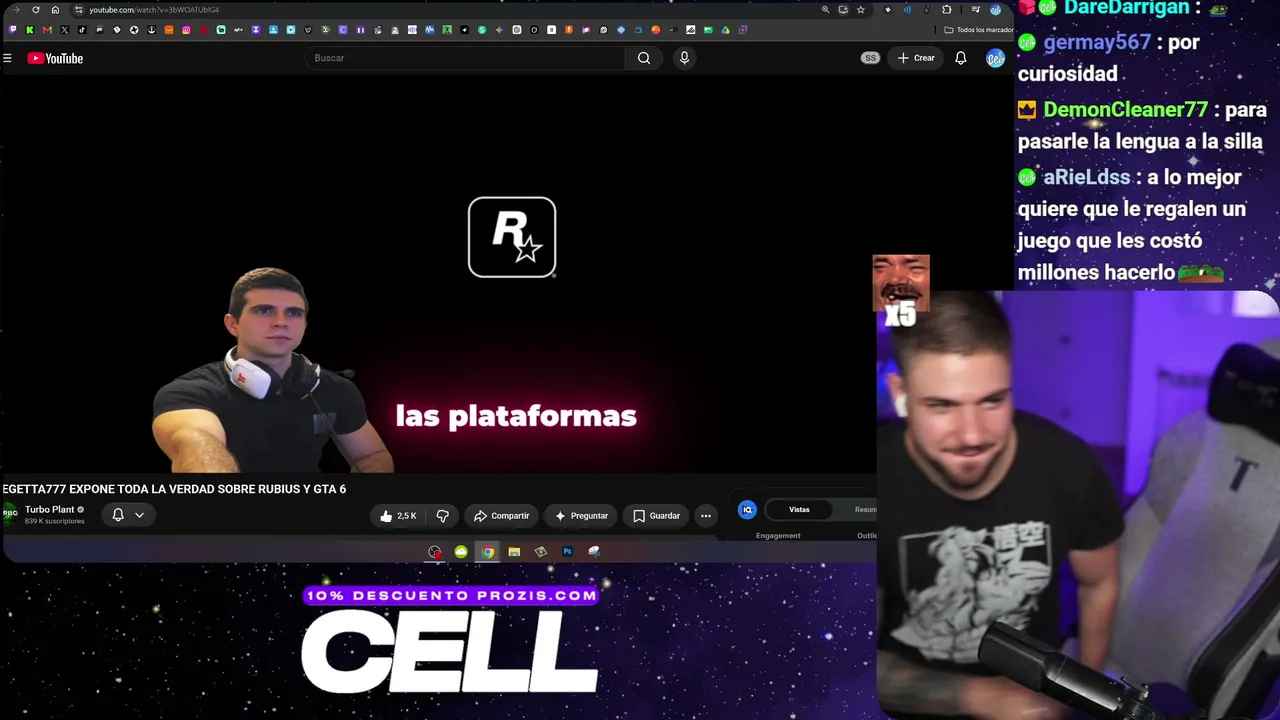Open YouTube notifications bell in header
This screenshot has height=720, width=1280.
(x=960, y=58)
